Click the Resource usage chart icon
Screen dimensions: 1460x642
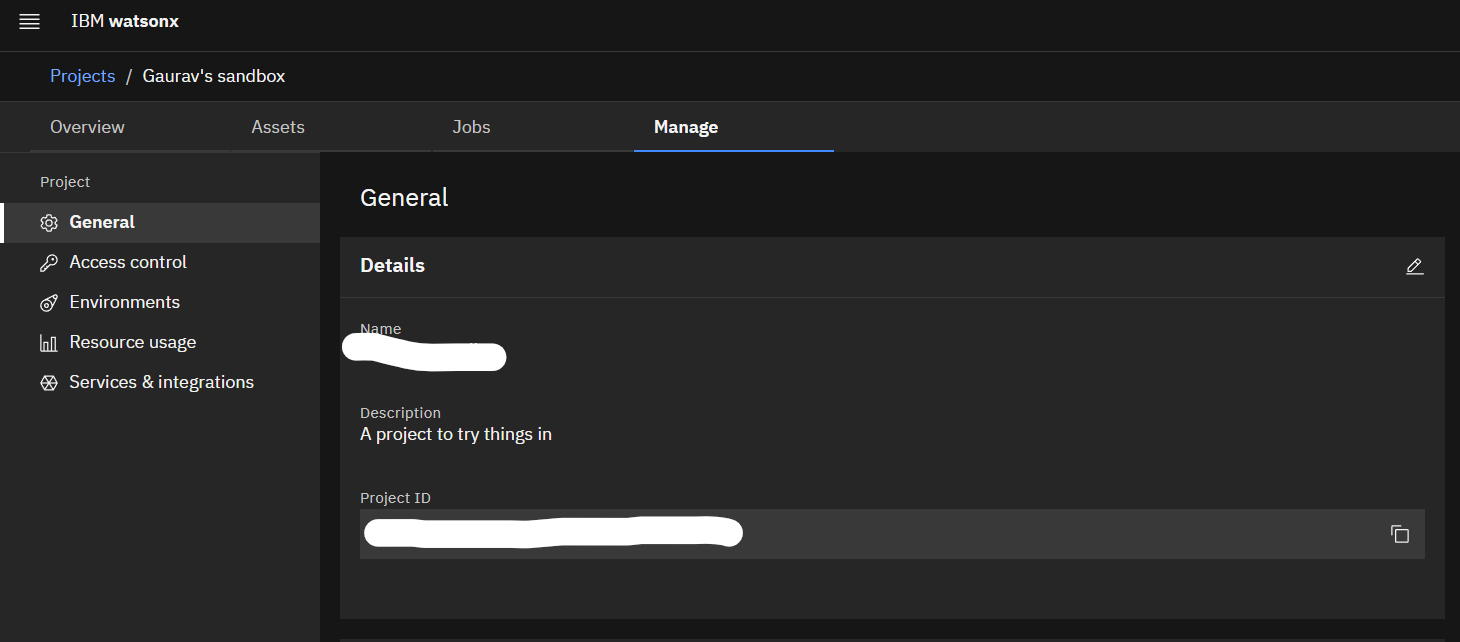click(48, 343)
